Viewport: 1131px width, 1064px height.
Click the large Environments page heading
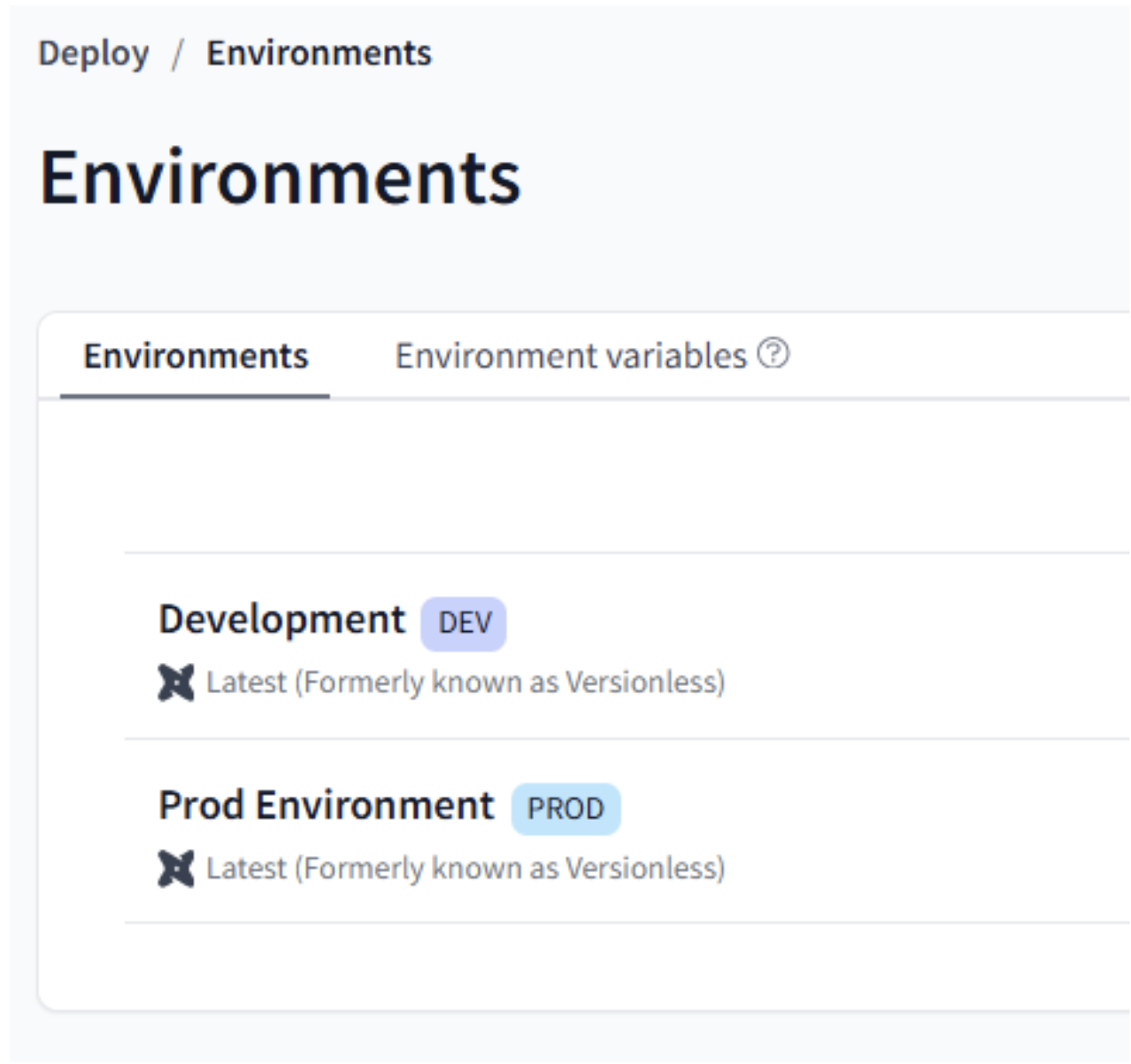281,177
